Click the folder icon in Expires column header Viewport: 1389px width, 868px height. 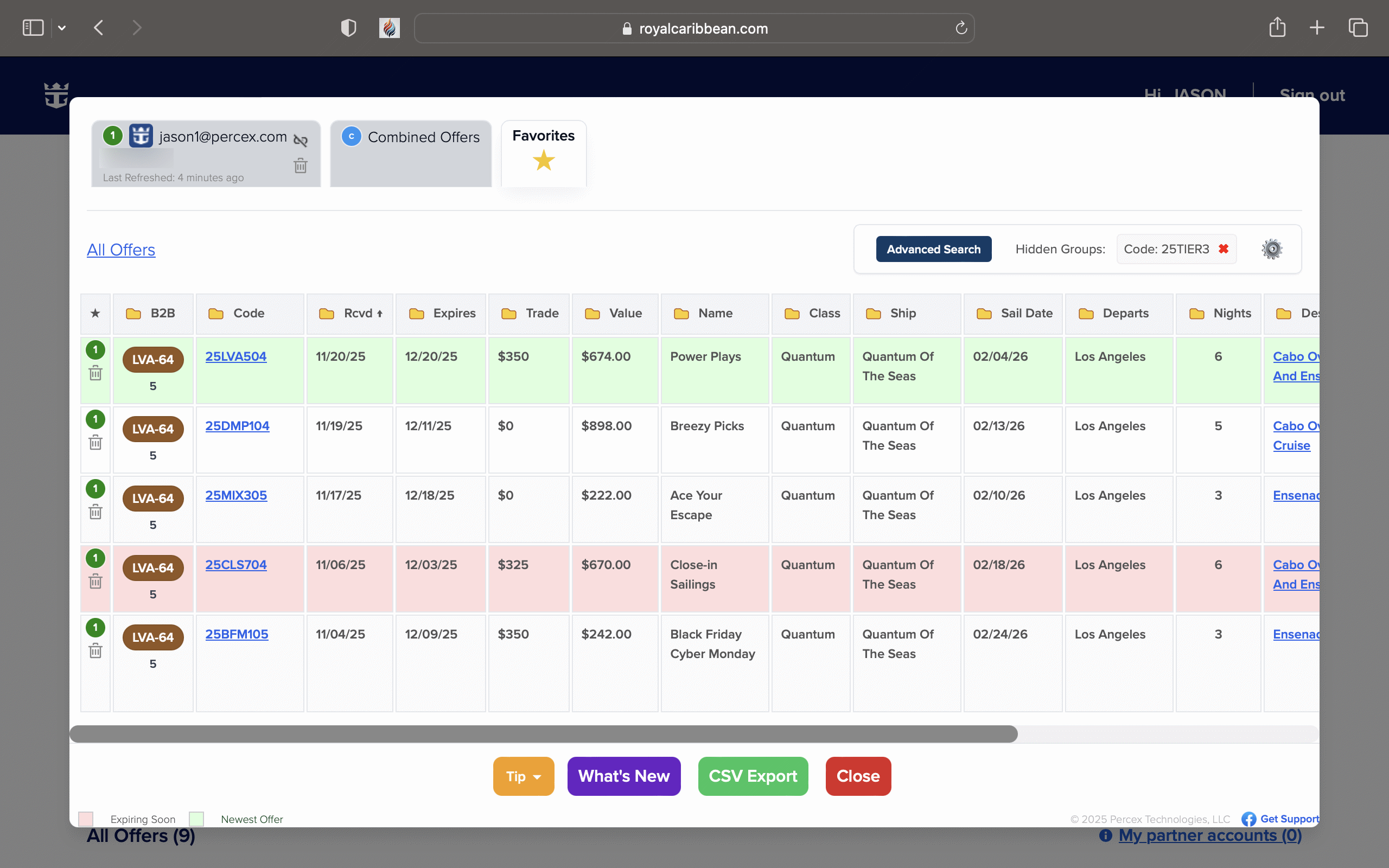tap(416, 314)
